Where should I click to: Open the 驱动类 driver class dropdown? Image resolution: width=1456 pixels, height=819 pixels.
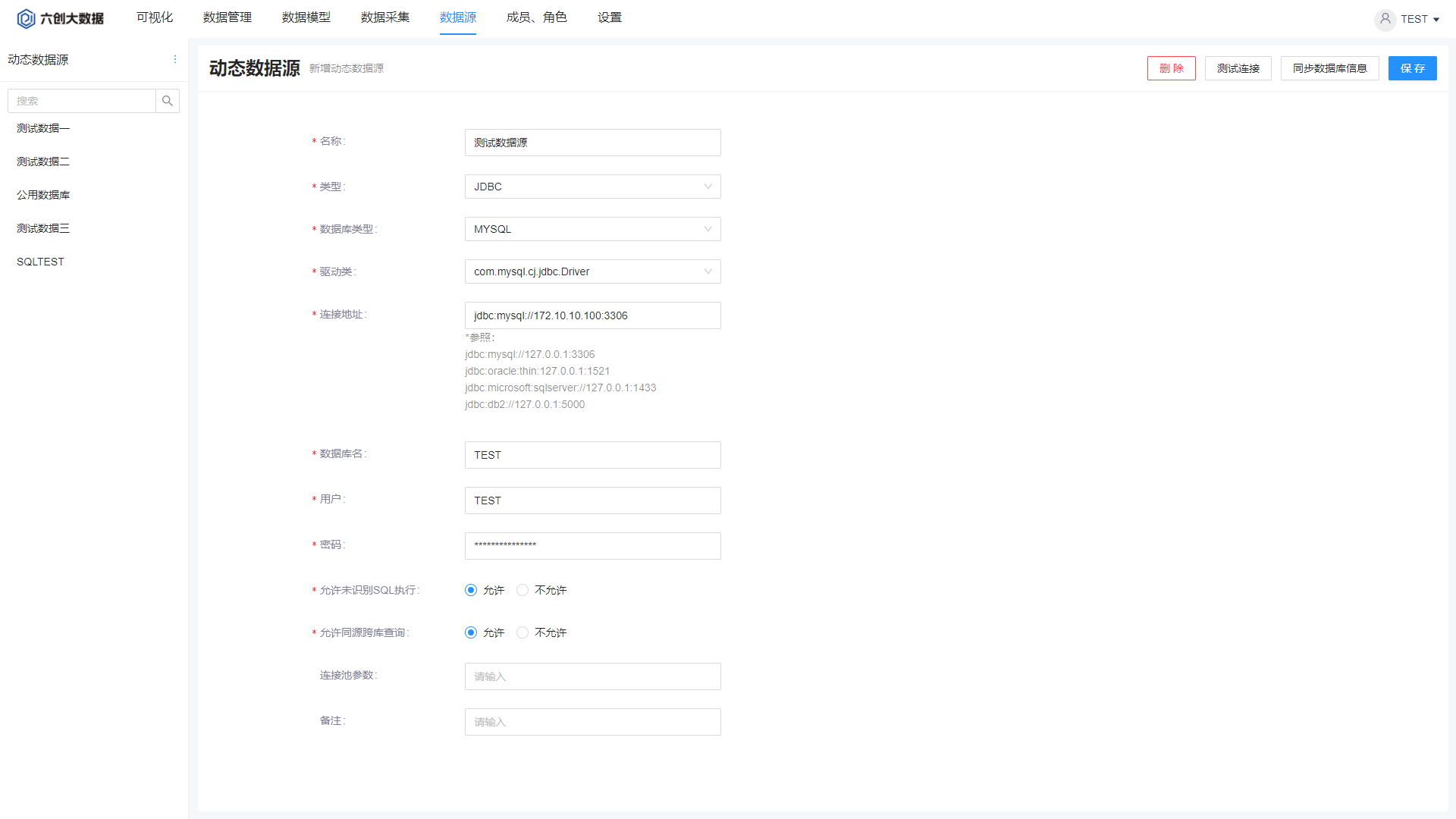click(x=592, y=271)
